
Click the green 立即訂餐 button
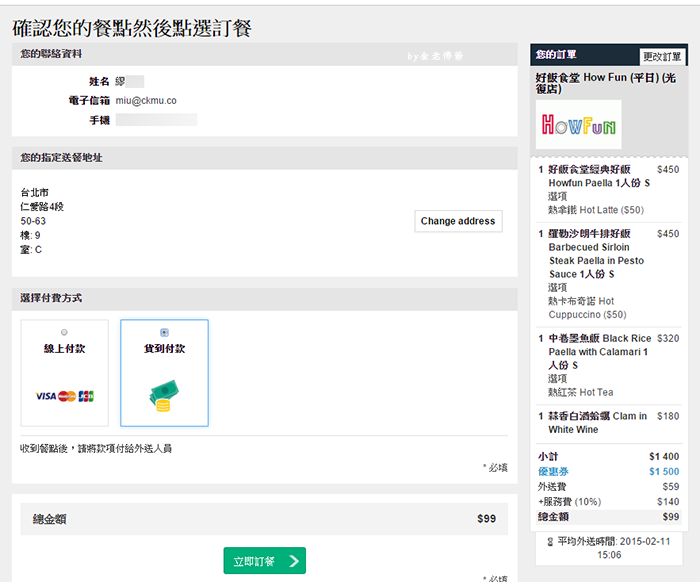[x=265, y=561]
